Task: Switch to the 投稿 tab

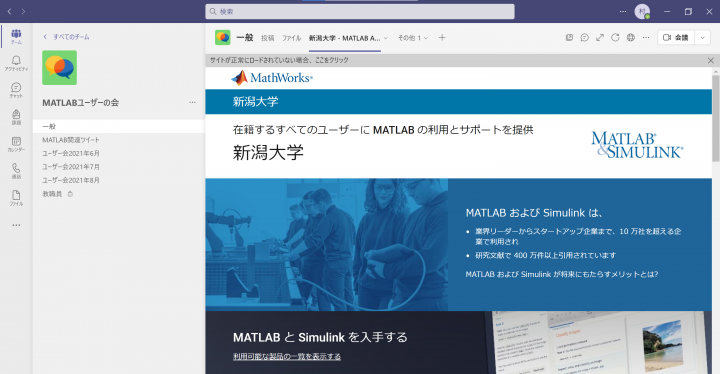Action: click(x=267, y=38)
